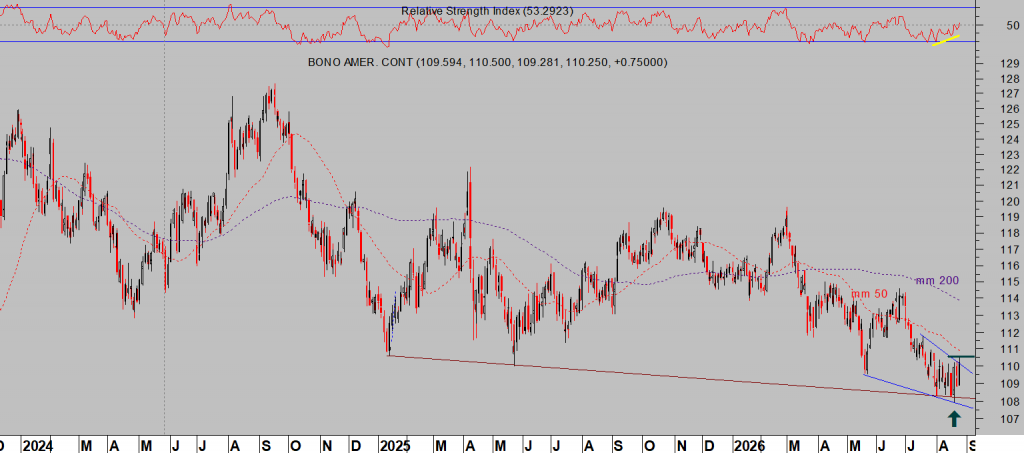Click the 2025 year label on time axis
This screenshot has width=1024, height=453.
[x=394, y=446]
